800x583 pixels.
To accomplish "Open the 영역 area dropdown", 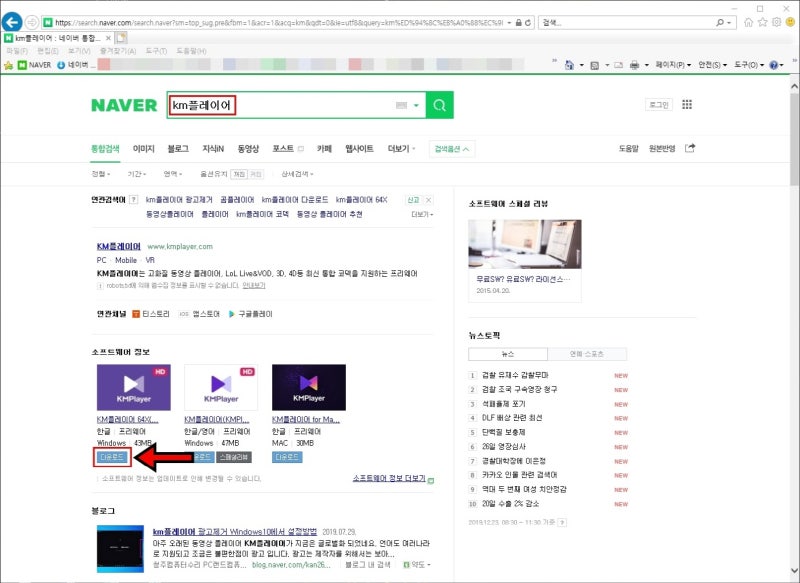I will 172,174.
